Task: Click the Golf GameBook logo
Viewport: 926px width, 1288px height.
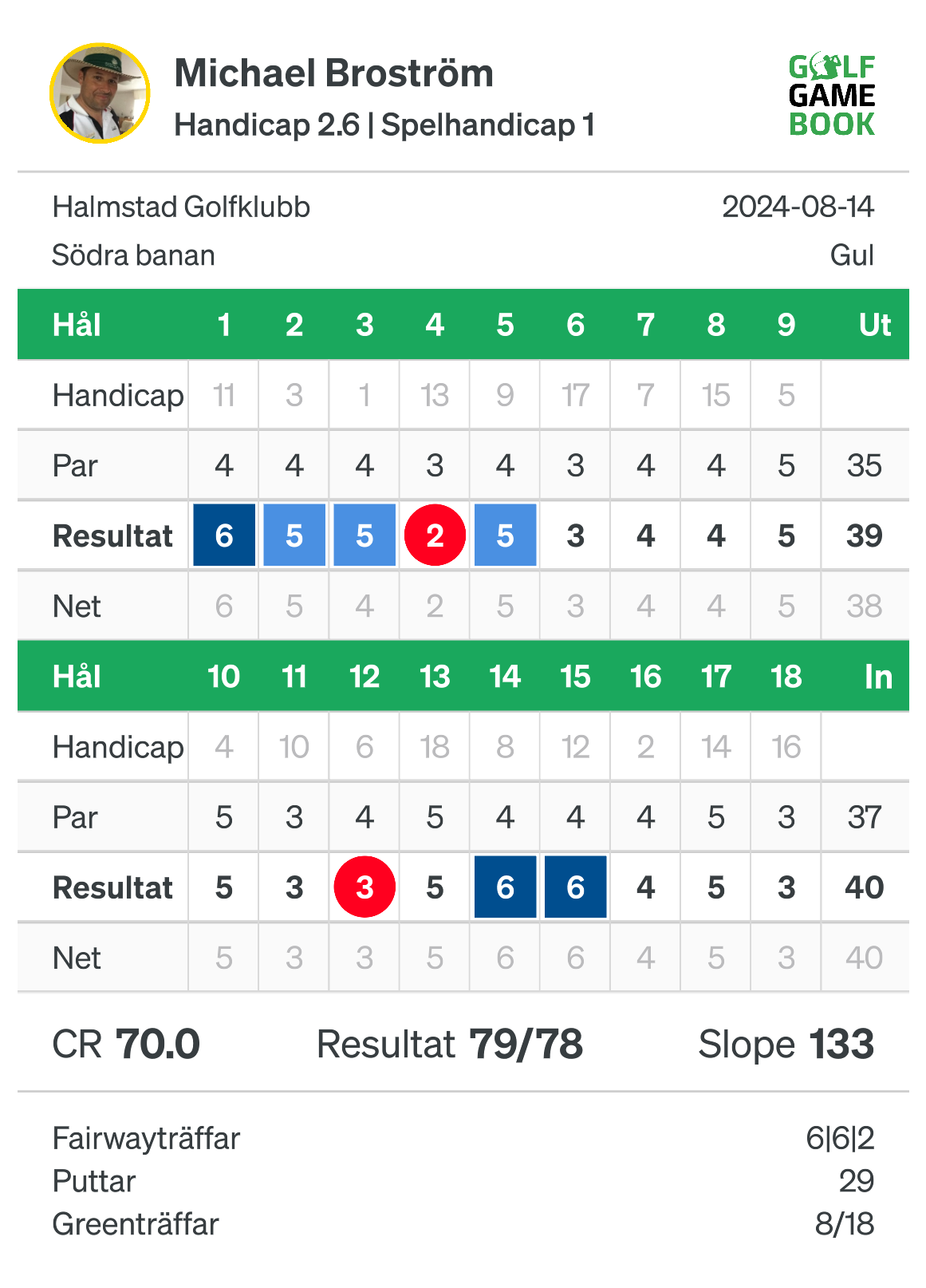Action: point(832,95)
